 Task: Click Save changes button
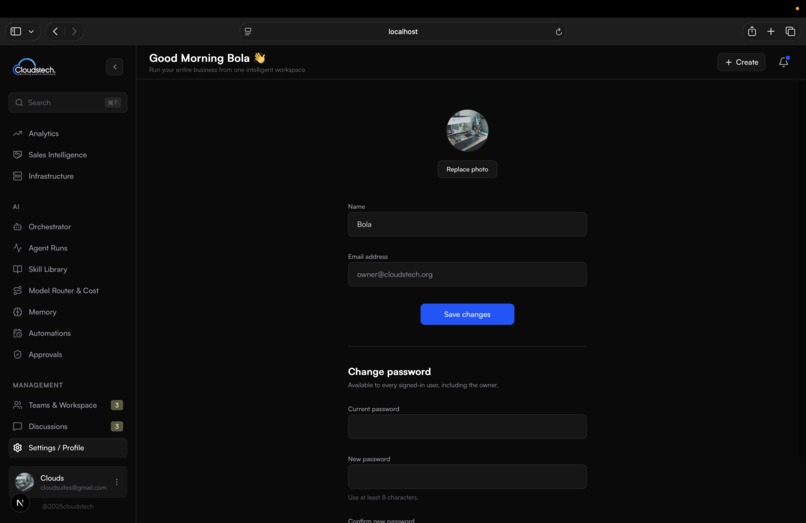tap(467, 314)
